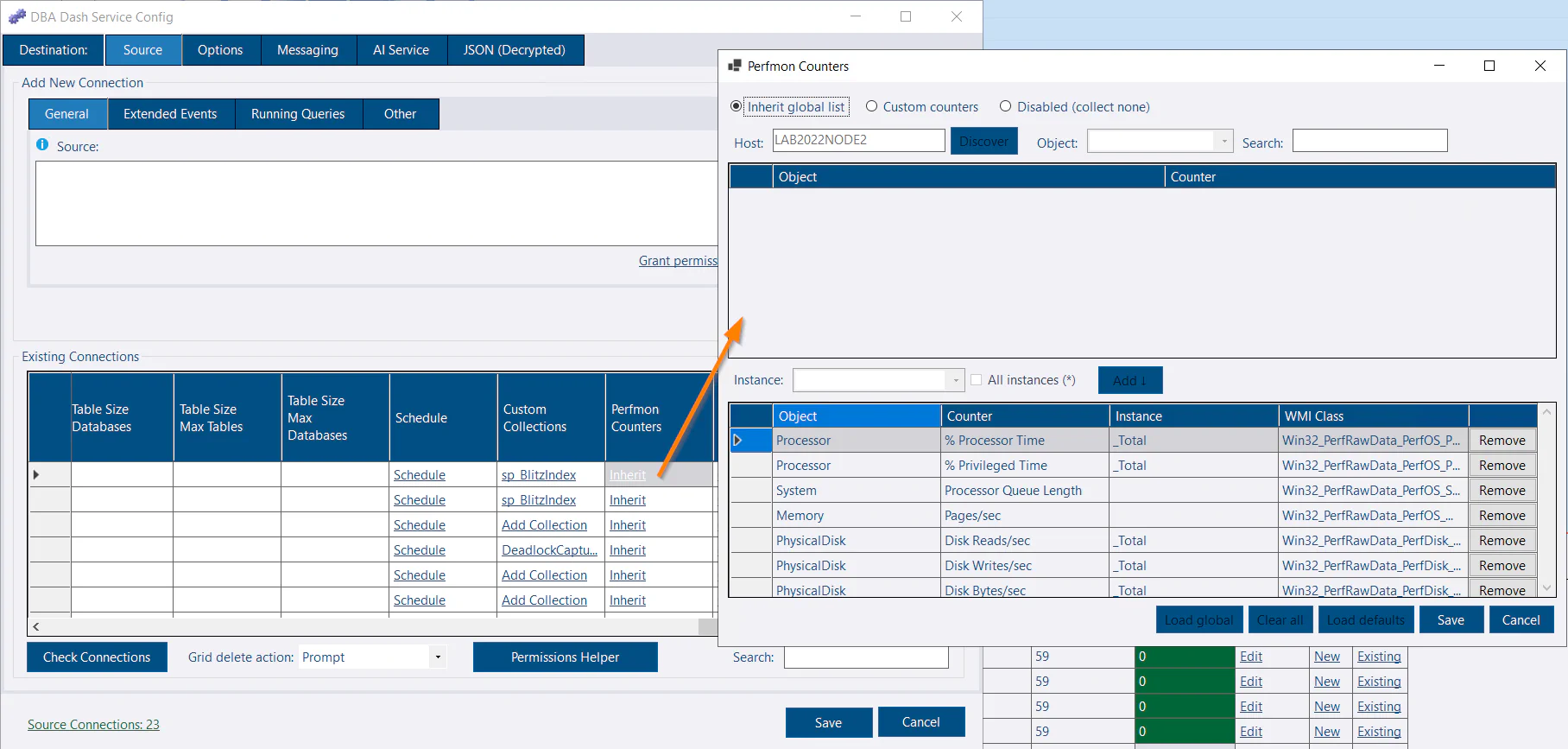Open the AI Service tab
The image size is (1568, 749).
tap(401, 50)
